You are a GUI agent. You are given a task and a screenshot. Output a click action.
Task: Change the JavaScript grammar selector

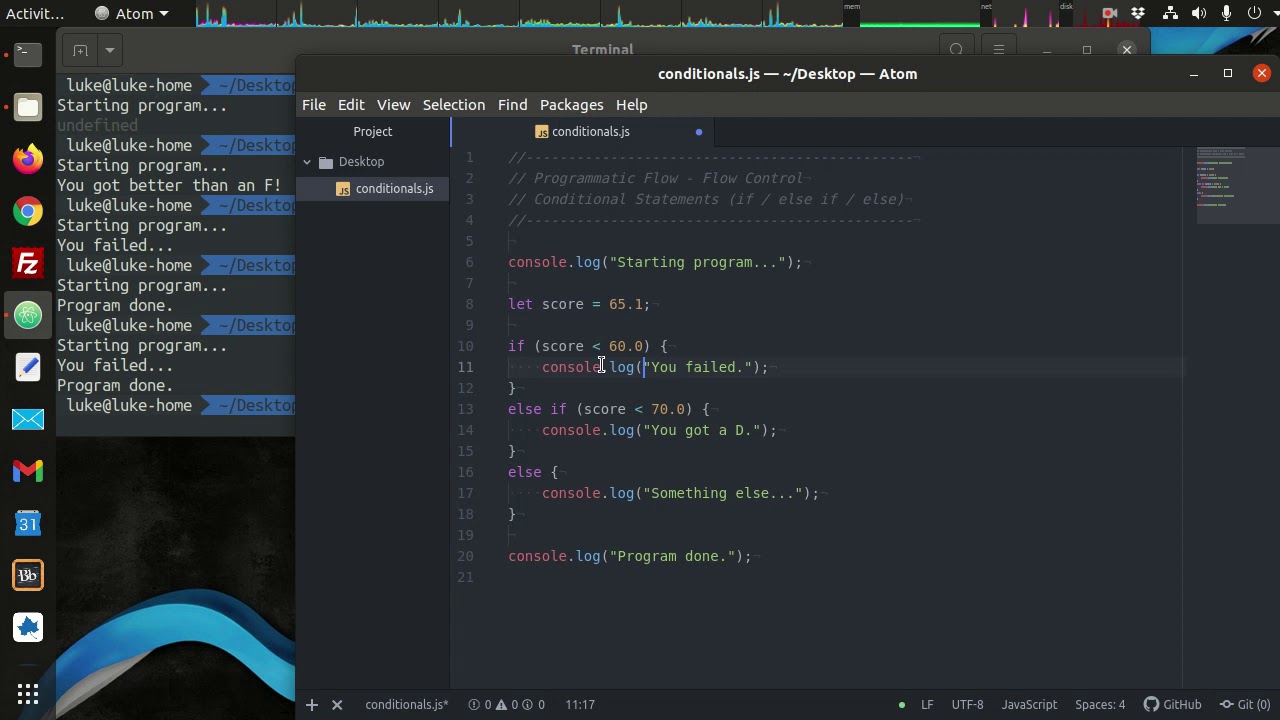pyautogui.click(x=1029, y=705)
